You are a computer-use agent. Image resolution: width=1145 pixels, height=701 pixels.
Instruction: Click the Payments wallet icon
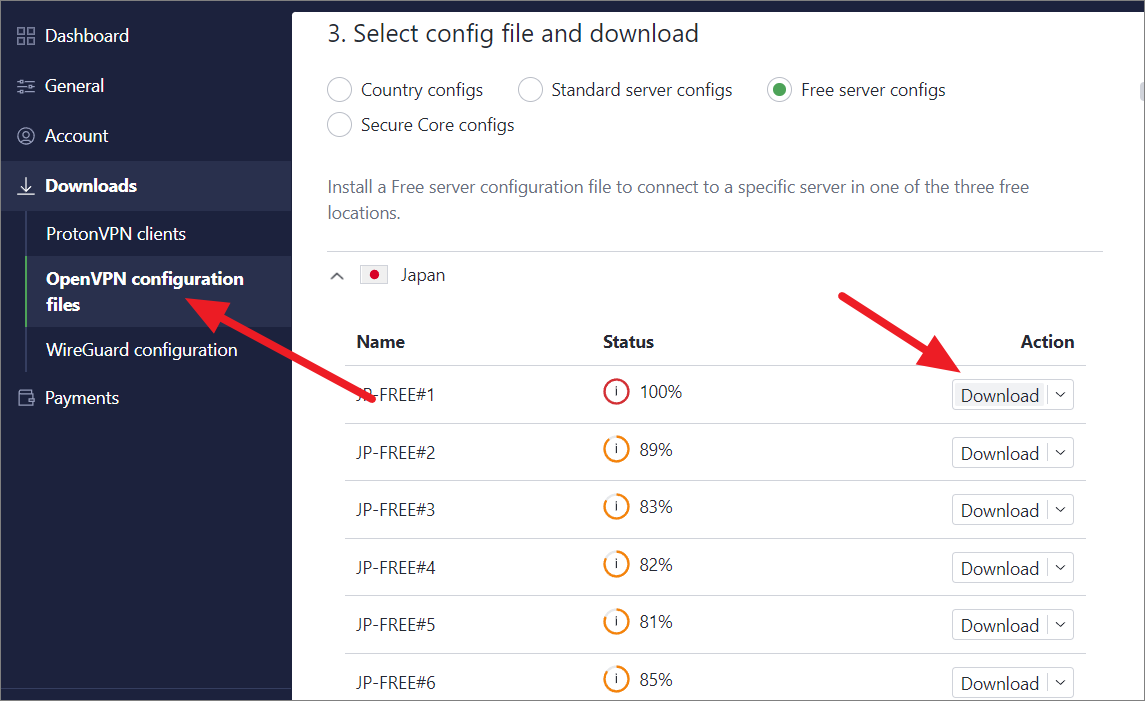[26, 398]
